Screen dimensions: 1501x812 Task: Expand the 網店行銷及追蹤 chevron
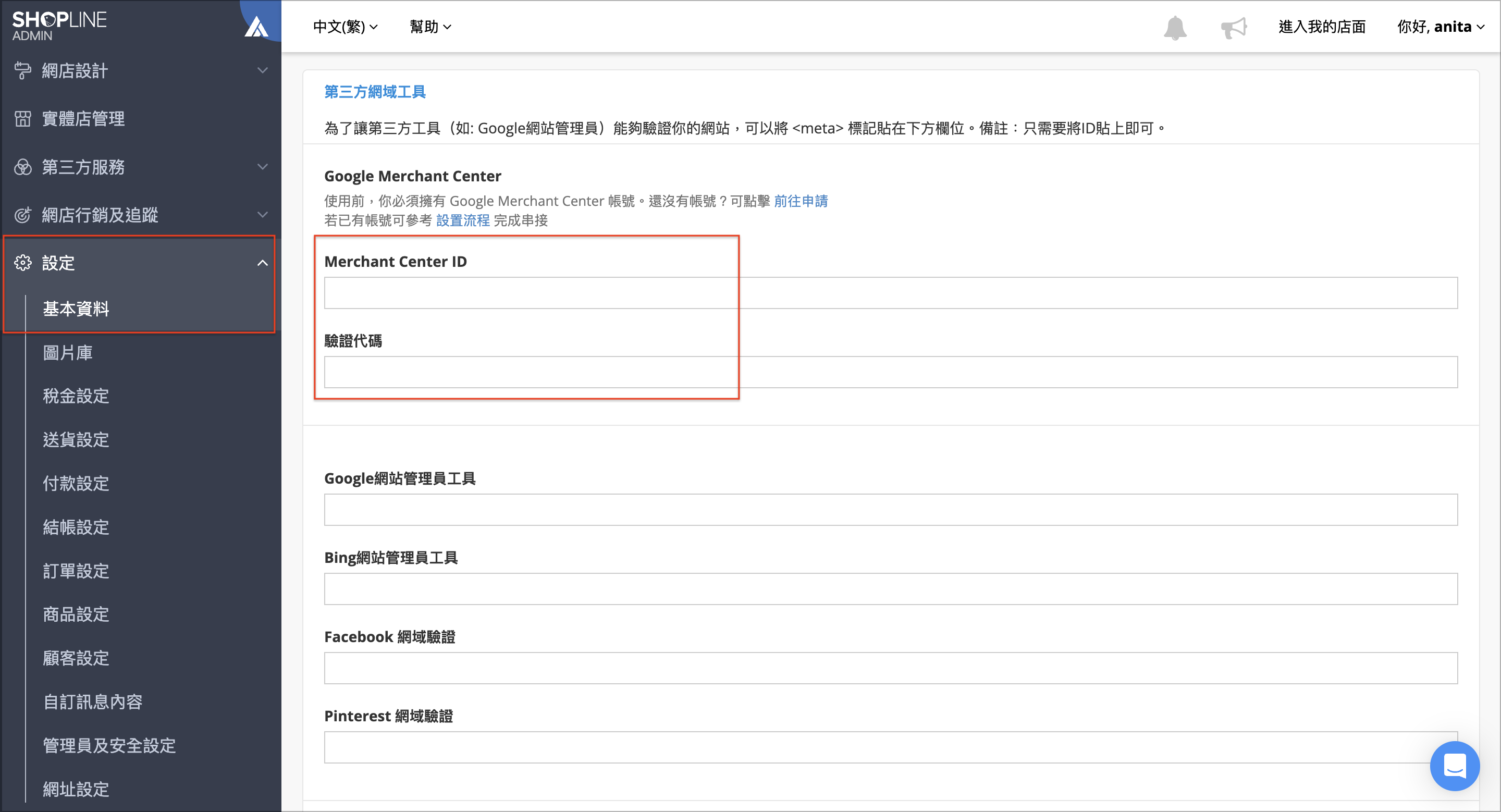(263, 214)
